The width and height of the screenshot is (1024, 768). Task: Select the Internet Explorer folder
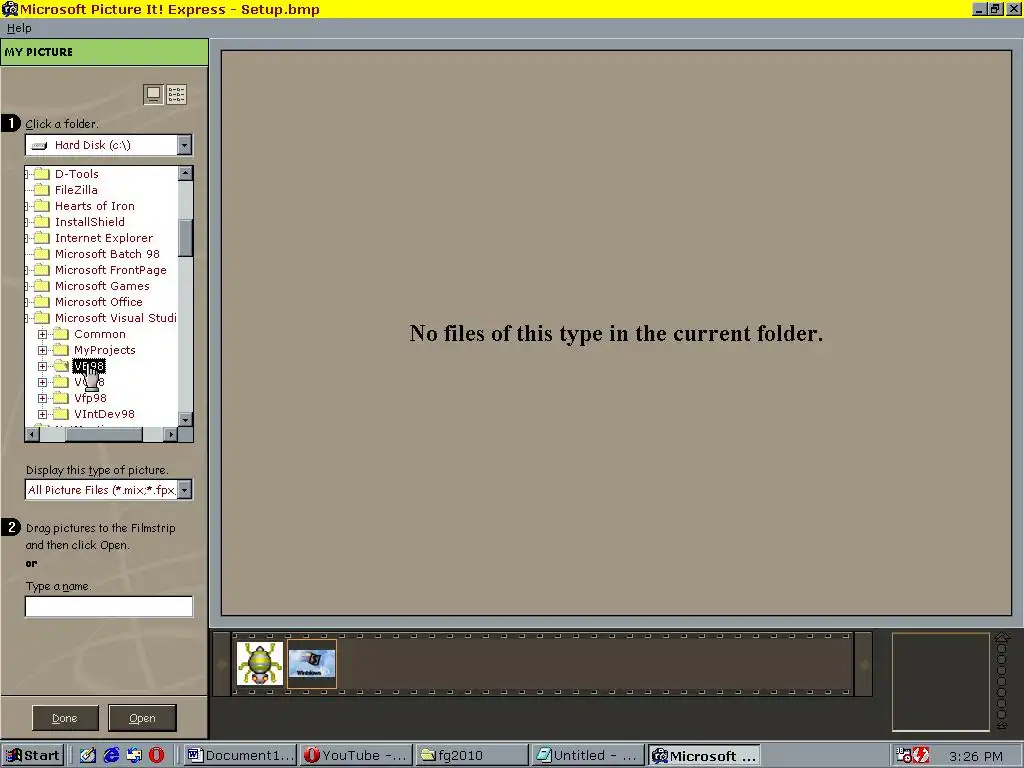point(104,238)
